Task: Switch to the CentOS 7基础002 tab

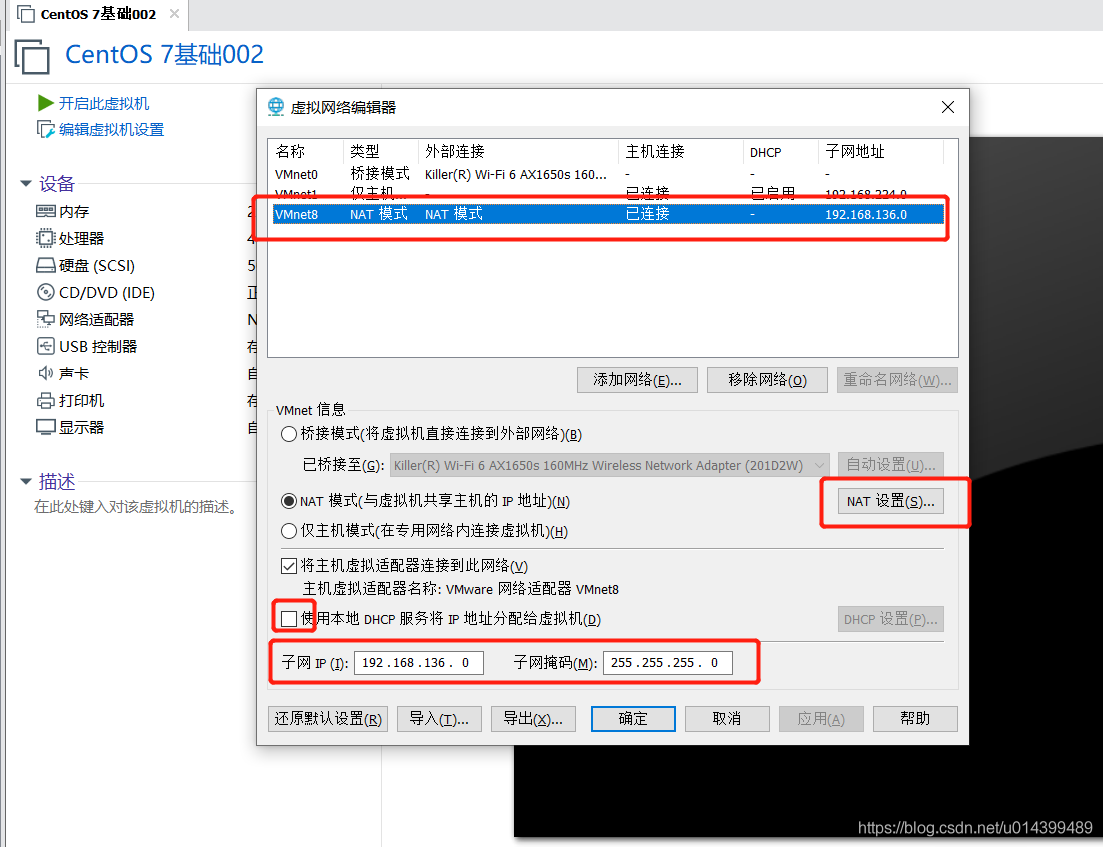Action: click(x=88, y=15)
